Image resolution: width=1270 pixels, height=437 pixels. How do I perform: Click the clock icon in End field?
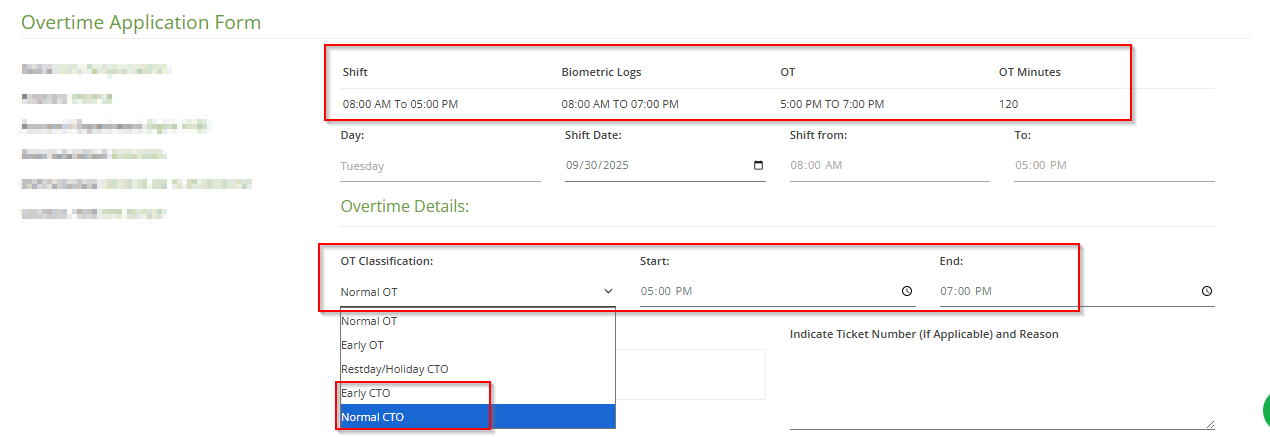pos(1207,291)
